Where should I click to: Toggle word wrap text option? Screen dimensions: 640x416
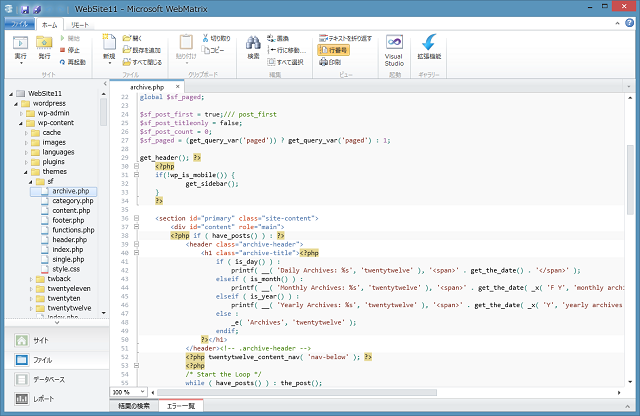345,37
